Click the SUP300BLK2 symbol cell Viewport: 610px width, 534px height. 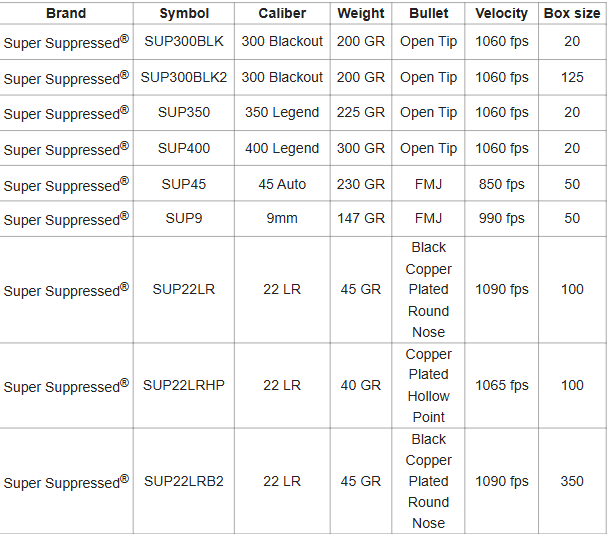click(184, 77)
